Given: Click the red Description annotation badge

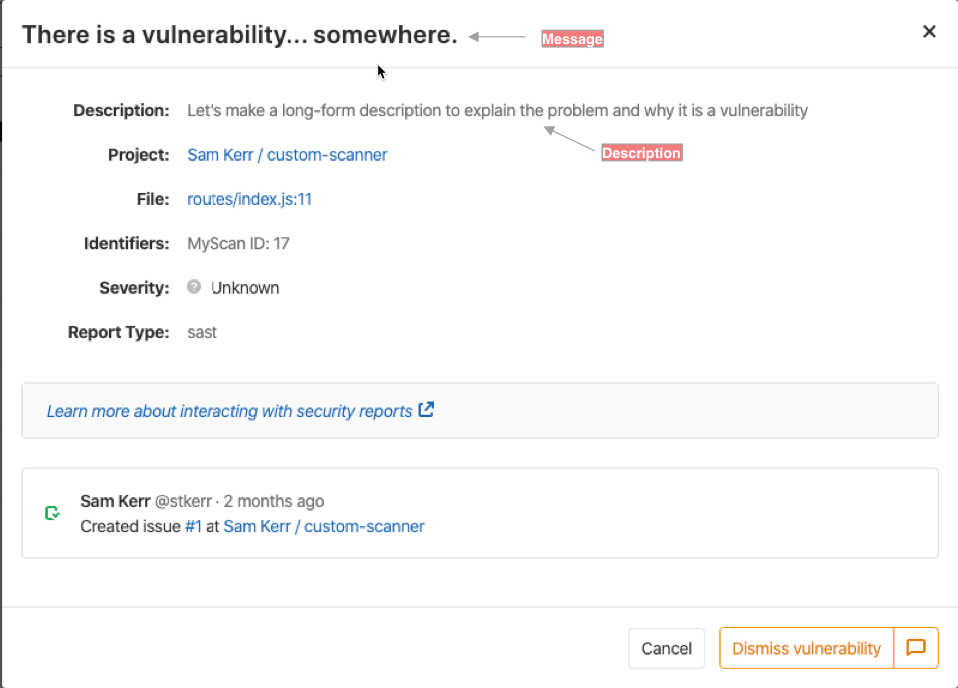Looking at the screenshot, I should pos(641,152).
